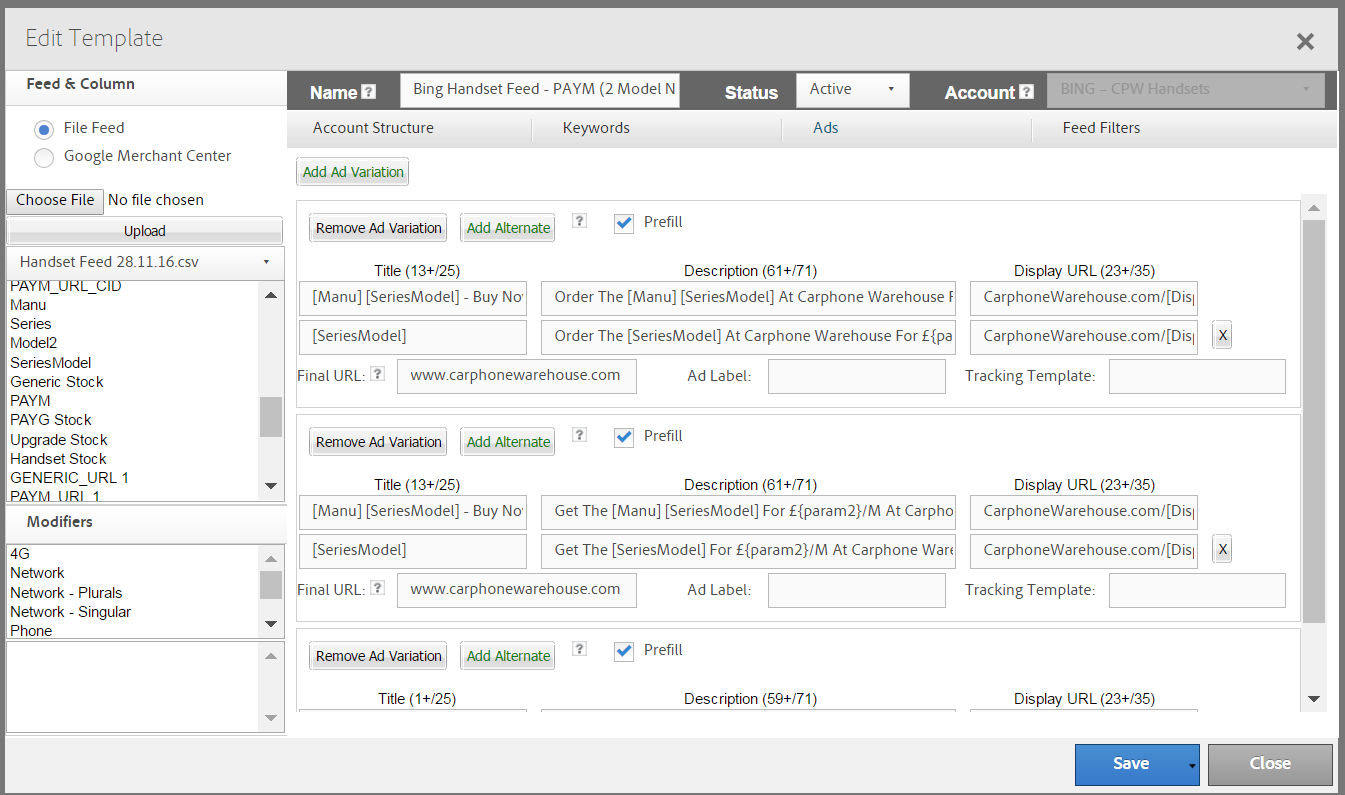
Task: Select Series in the feed column list
Action: click(31, 324)
